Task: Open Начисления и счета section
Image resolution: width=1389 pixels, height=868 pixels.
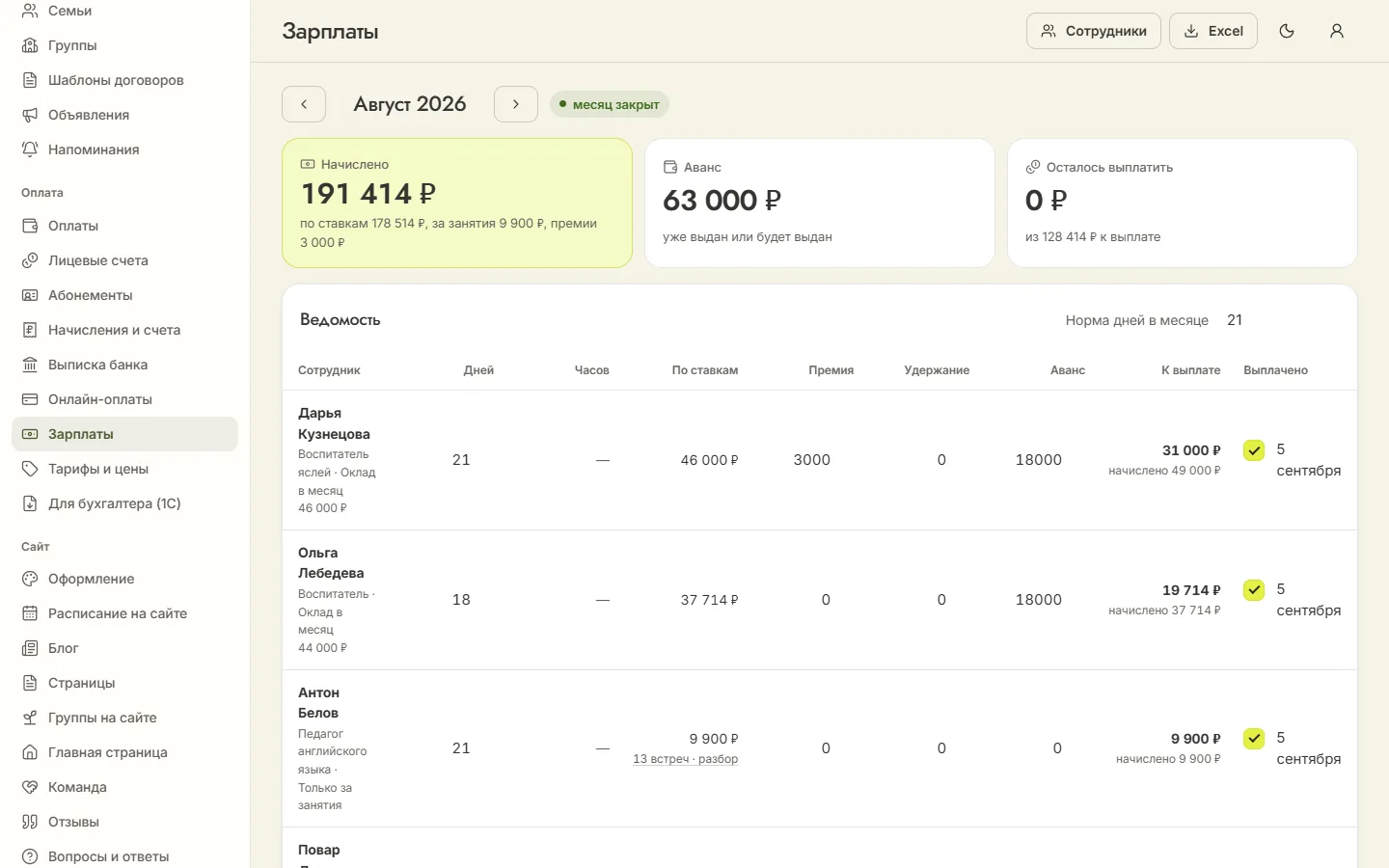Action: click(124, 330)
